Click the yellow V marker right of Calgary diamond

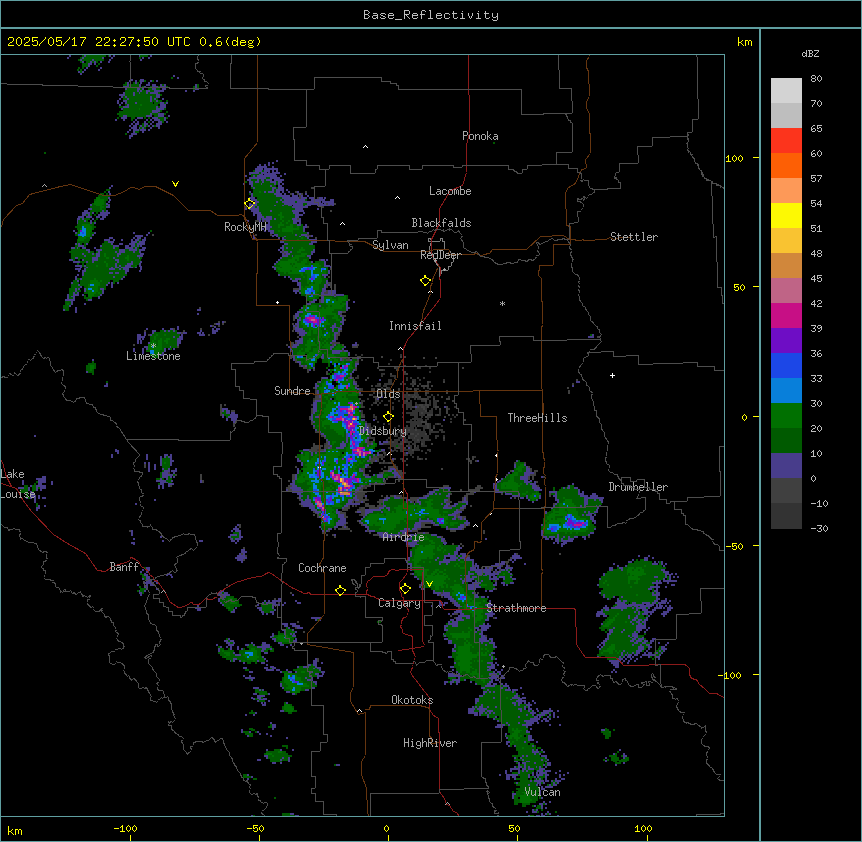(429, 584)
